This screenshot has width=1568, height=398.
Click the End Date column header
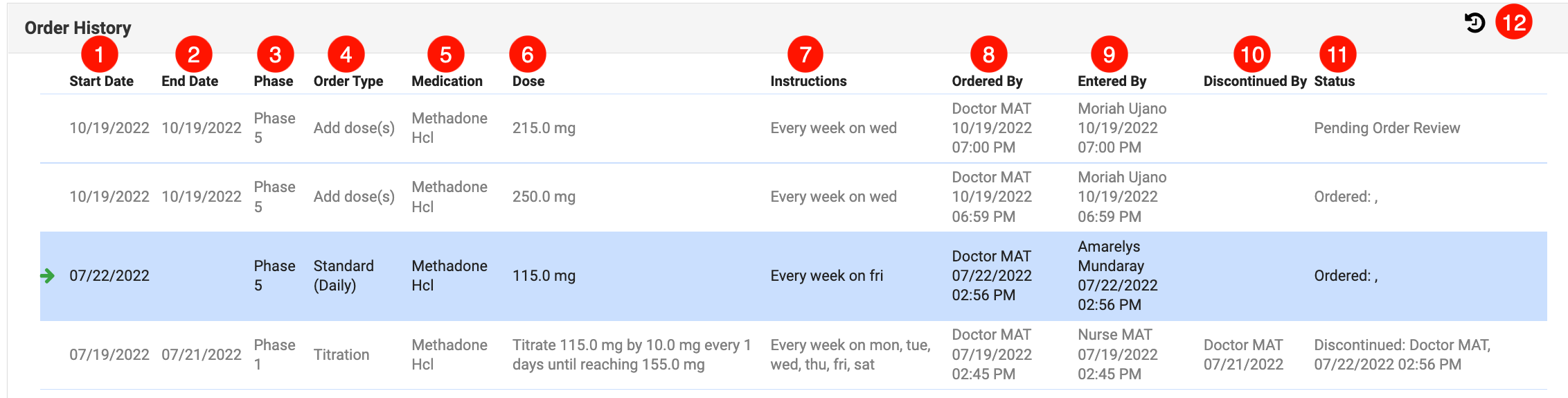click(190, 81)
